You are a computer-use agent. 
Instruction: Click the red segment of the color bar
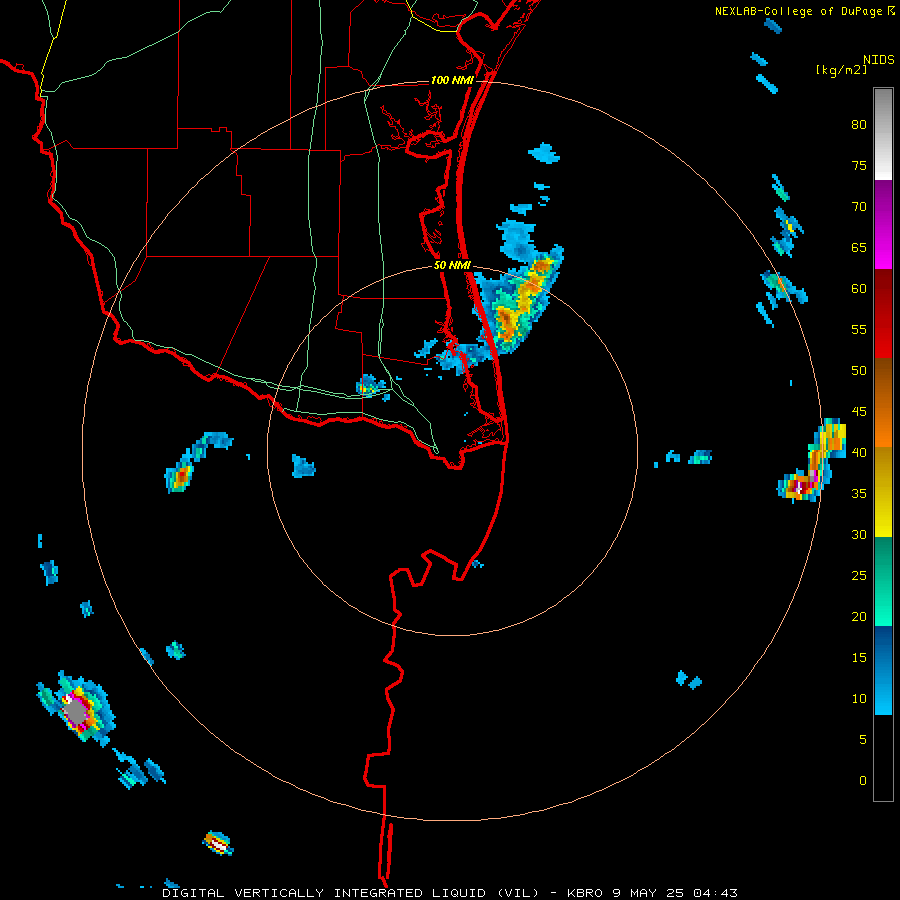(883, 314)
